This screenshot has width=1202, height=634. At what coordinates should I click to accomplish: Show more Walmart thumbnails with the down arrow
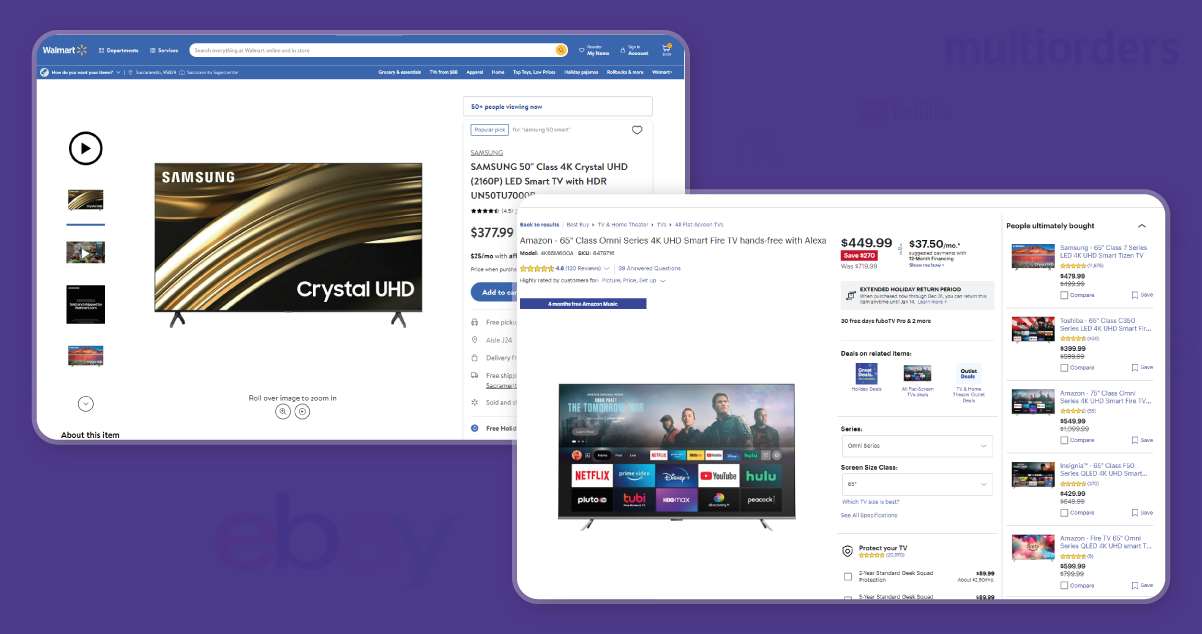(x=86, y=403)
